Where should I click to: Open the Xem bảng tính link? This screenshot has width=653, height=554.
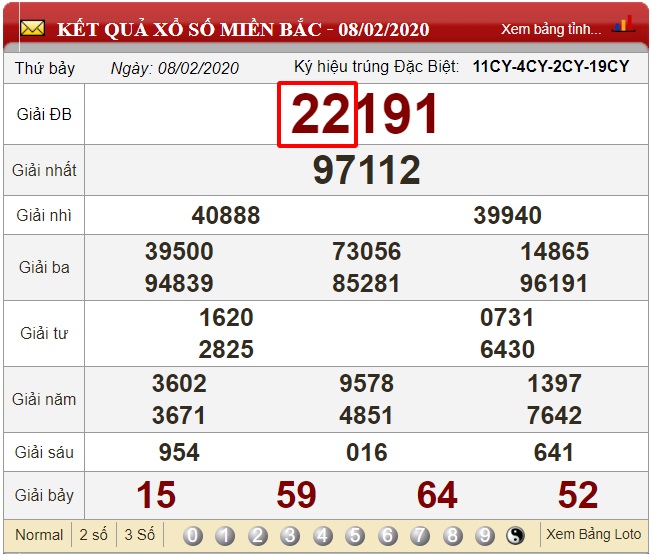[x=551, y=29]
